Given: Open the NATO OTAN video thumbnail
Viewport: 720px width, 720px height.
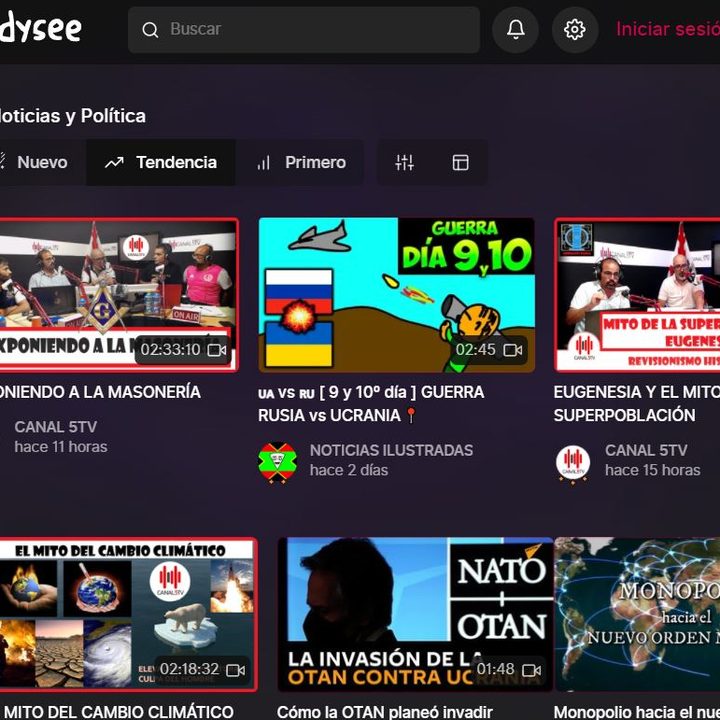Looking at the screenshot, I should pos(415,614).
